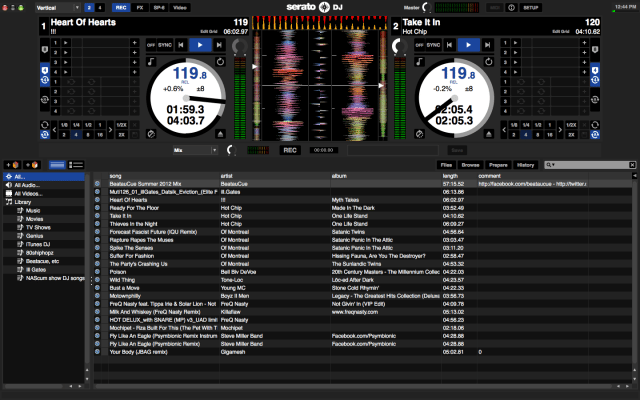The width and height of the screenshot is (640, 400).
Task: Jump to the previous track on deck 2
Action: tap(449, 45)
